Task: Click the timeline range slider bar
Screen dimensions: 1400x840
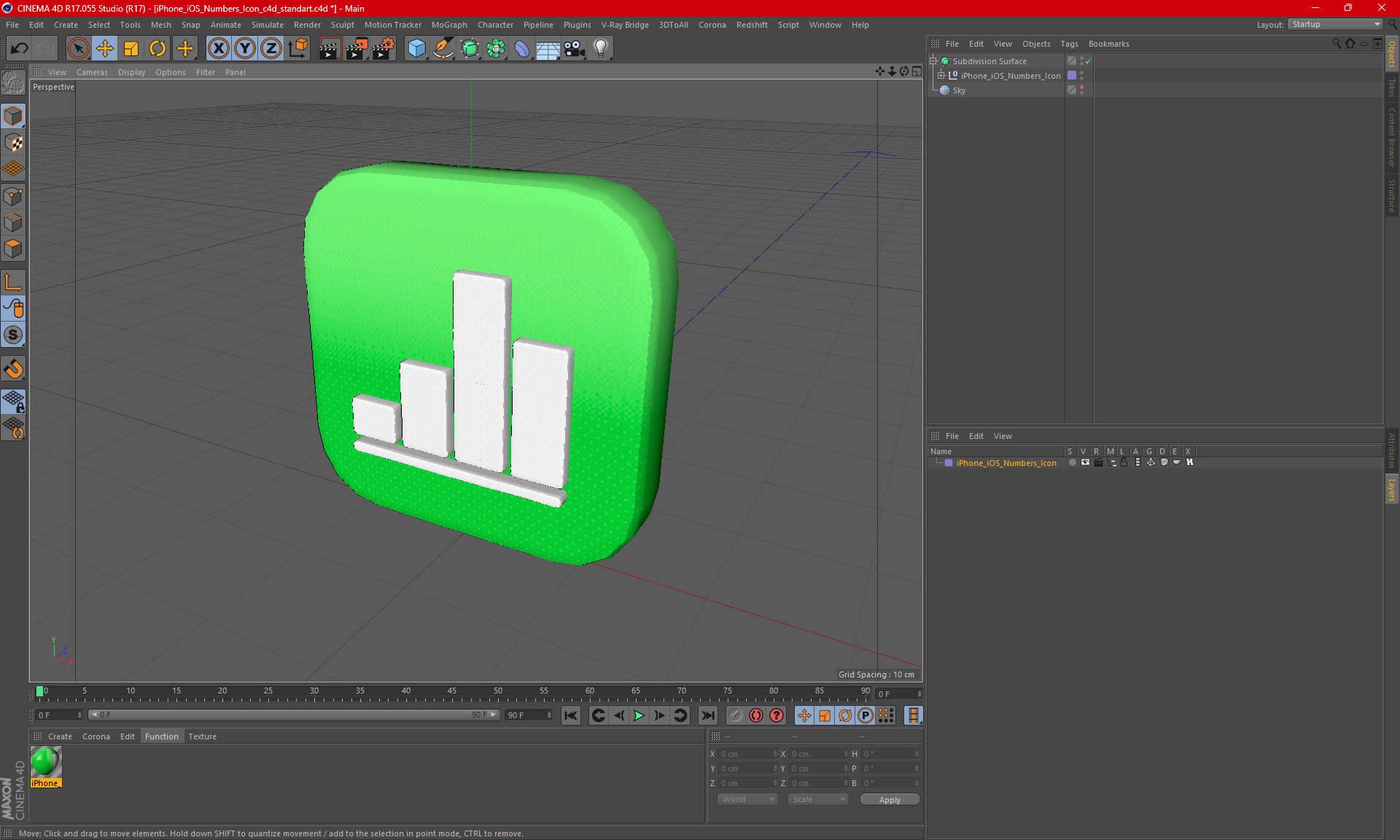Action: [293, 715]
